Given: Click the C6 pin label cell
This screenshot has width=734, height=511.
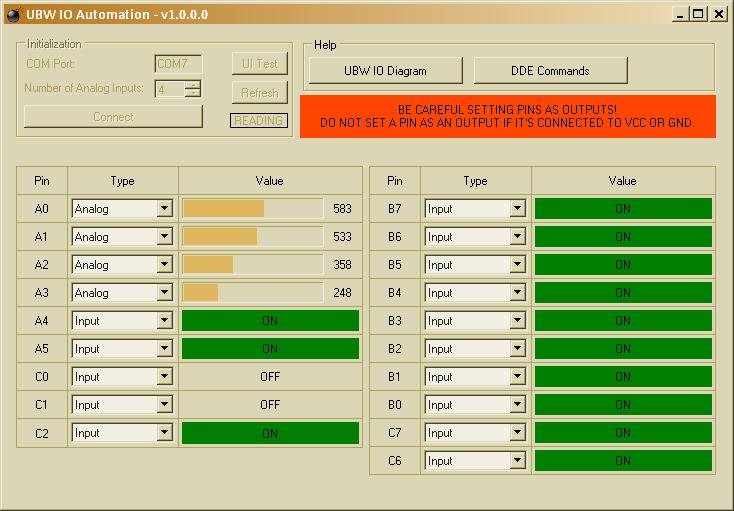Looking at the screenshot, I should pyautogui.click(x=395, y=461).
